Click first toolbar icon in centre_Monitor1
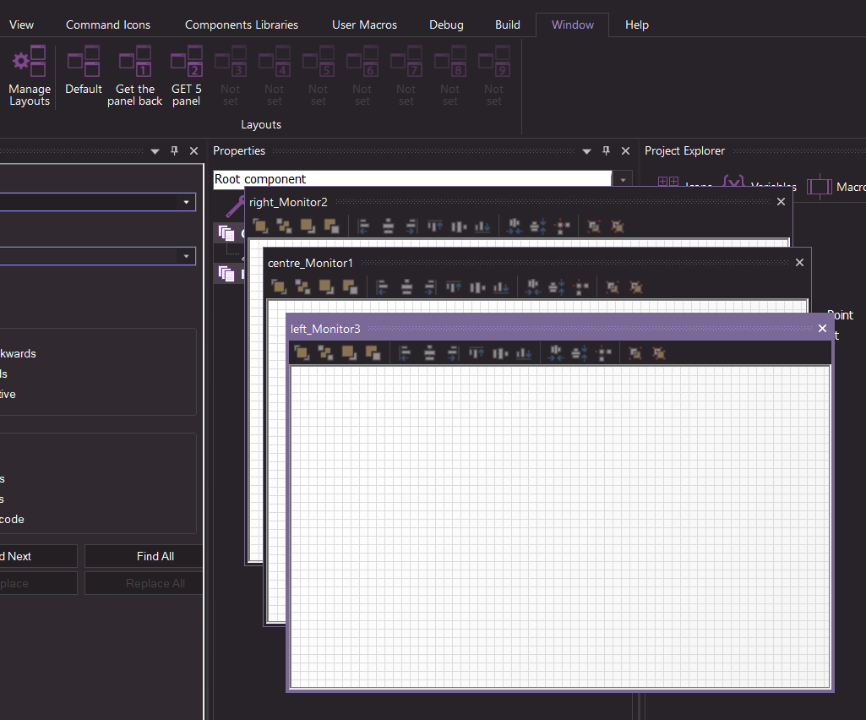Image resolution: width=866 pixels, height=720 pixels. (279, 287)
